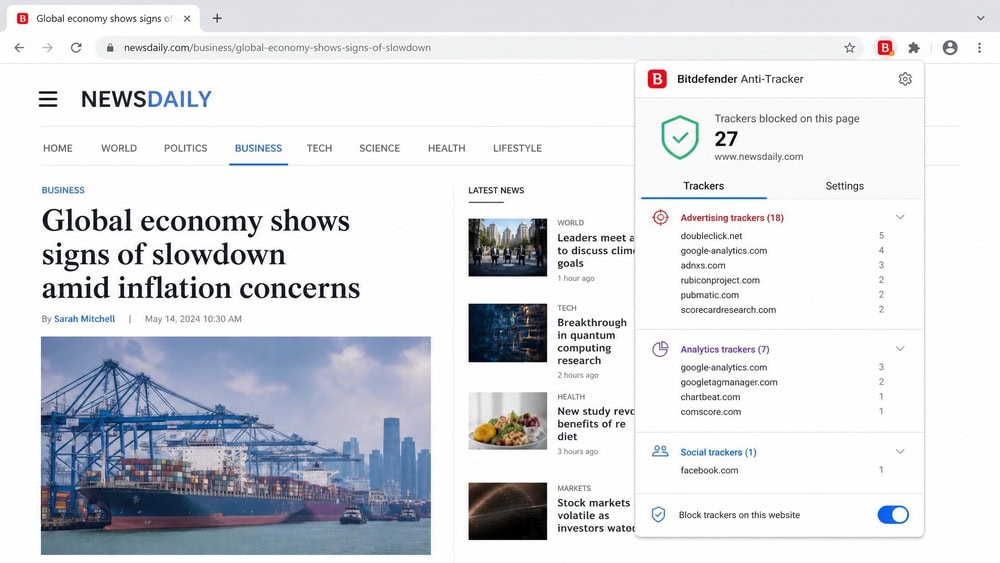Open the tab search dropdown arrow

tap(980, 18)
